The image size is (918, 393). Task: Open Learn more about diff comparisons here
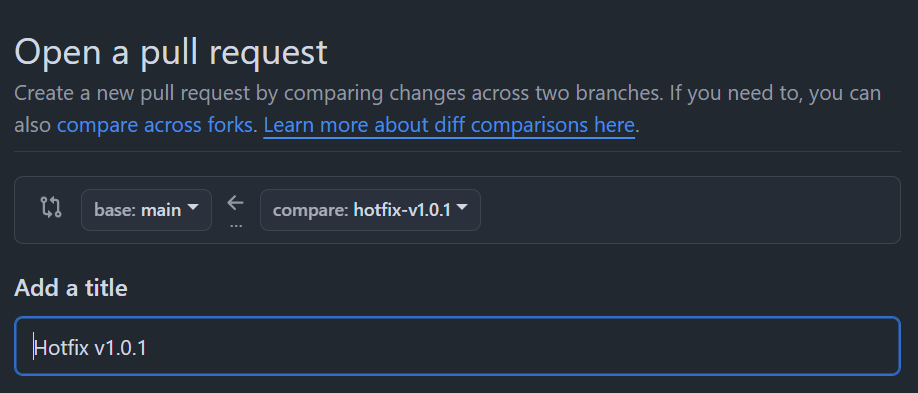click(449, 125)
